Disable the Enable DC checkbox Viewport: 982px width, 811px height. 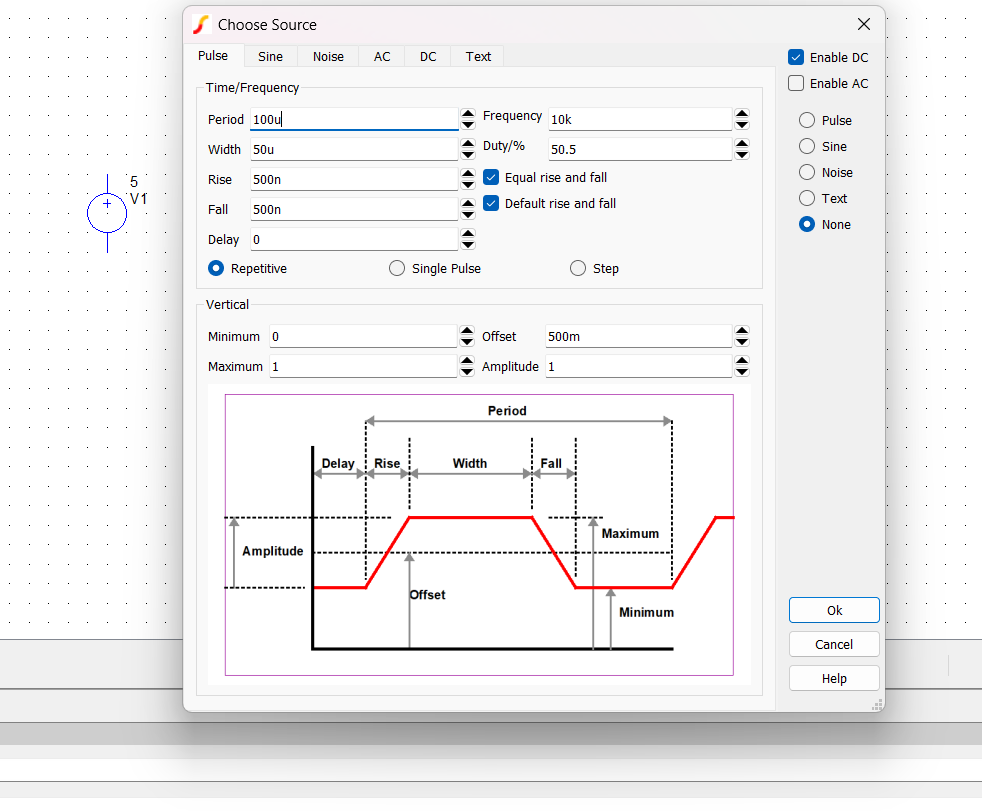[x=796, y=57]
